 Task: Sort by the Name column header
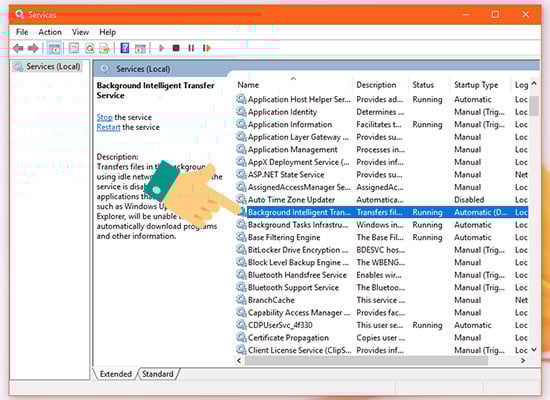pyautogui.click(x=293, y=85)
